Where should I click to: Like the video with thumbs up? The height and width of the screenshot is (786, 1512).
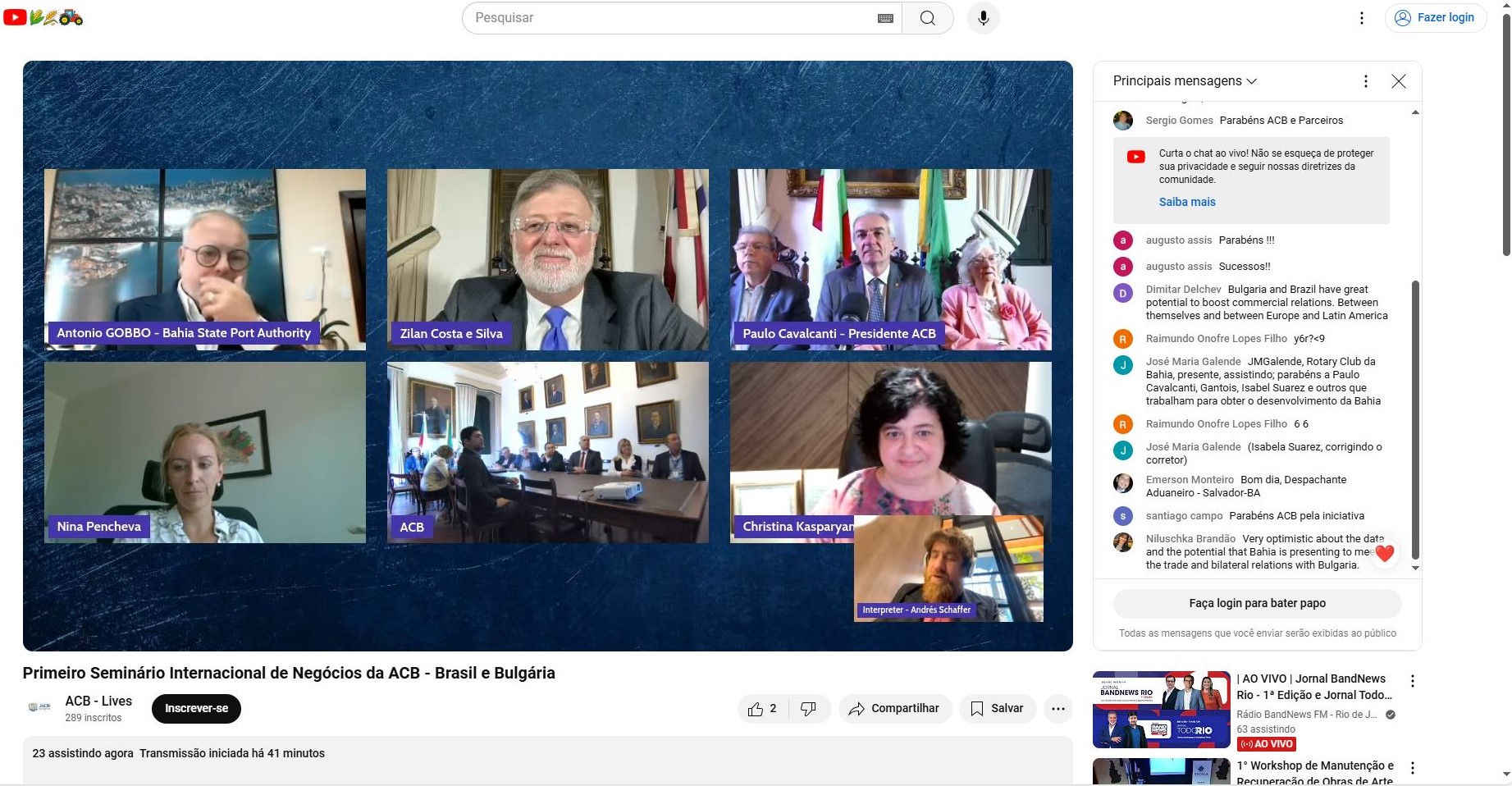pyautogui.click(x=762, y=709)
